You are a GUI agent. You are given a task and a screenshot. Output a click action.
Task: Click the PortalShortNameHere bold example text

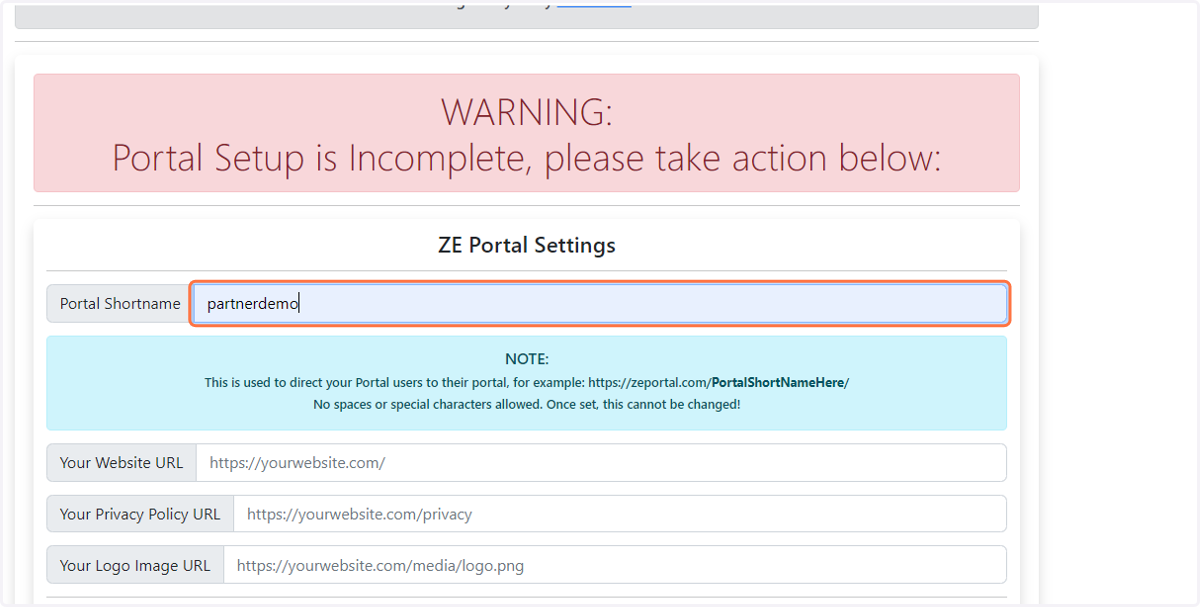click(778, 383)
